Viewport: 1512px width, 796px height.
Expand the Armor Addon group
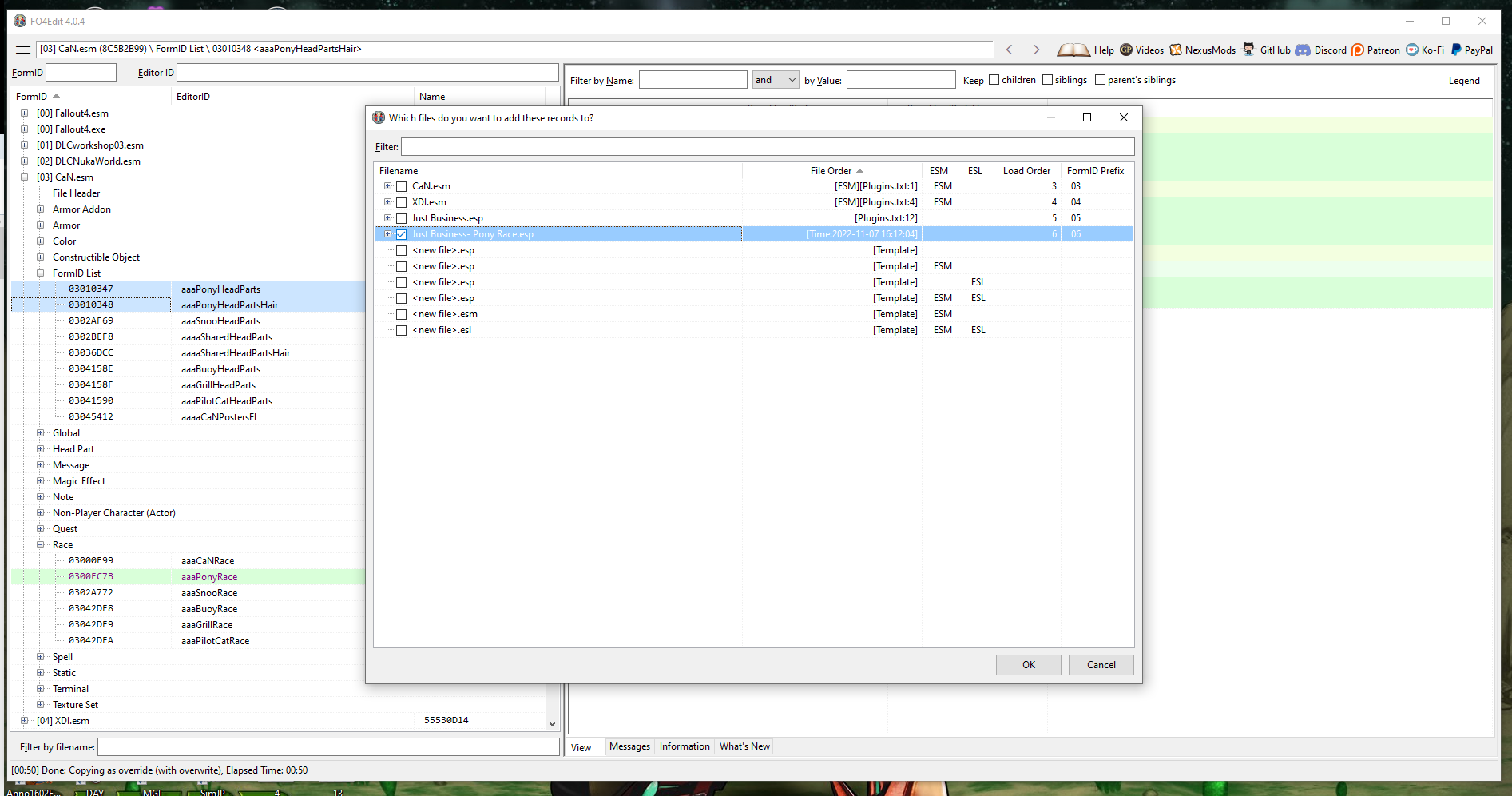(x=40, y=209)
